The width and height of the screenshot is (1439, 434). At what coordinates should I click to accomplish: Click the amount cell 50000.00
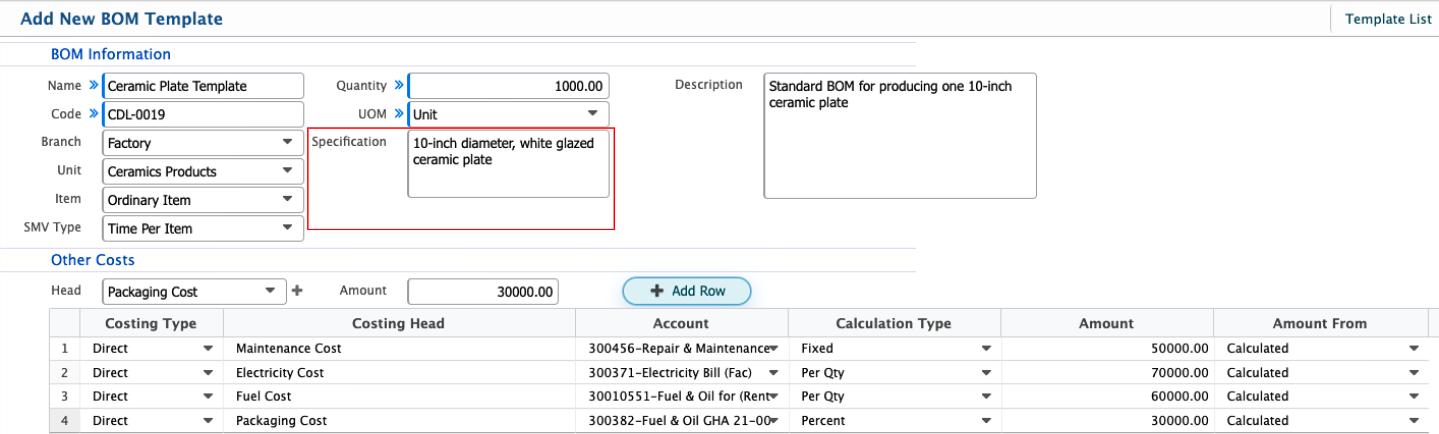tap(1107, 349)
